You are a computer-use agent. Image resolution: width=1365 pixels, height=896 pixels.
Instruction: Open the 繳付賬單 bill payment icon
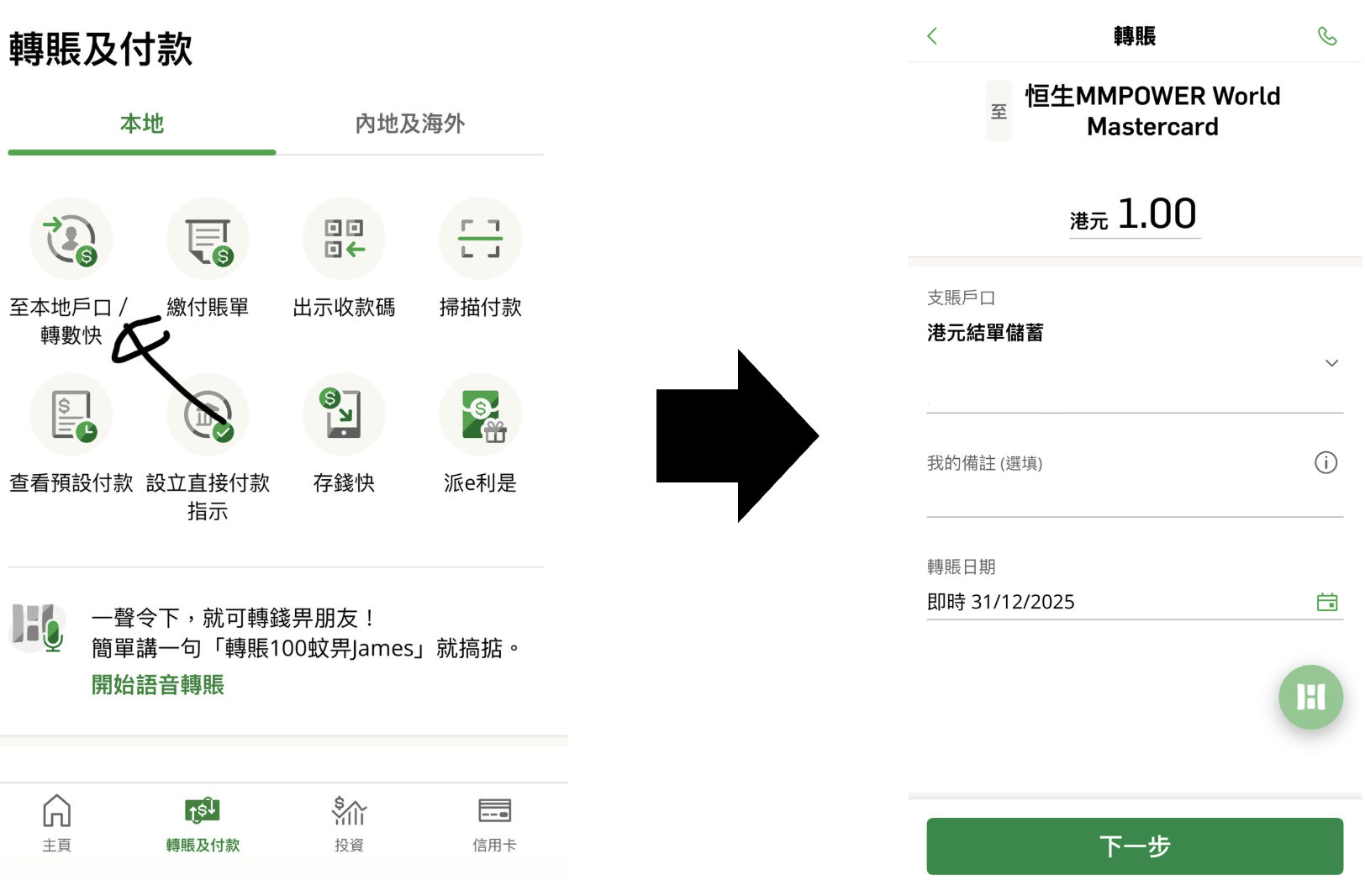click(x=208, y=239)
